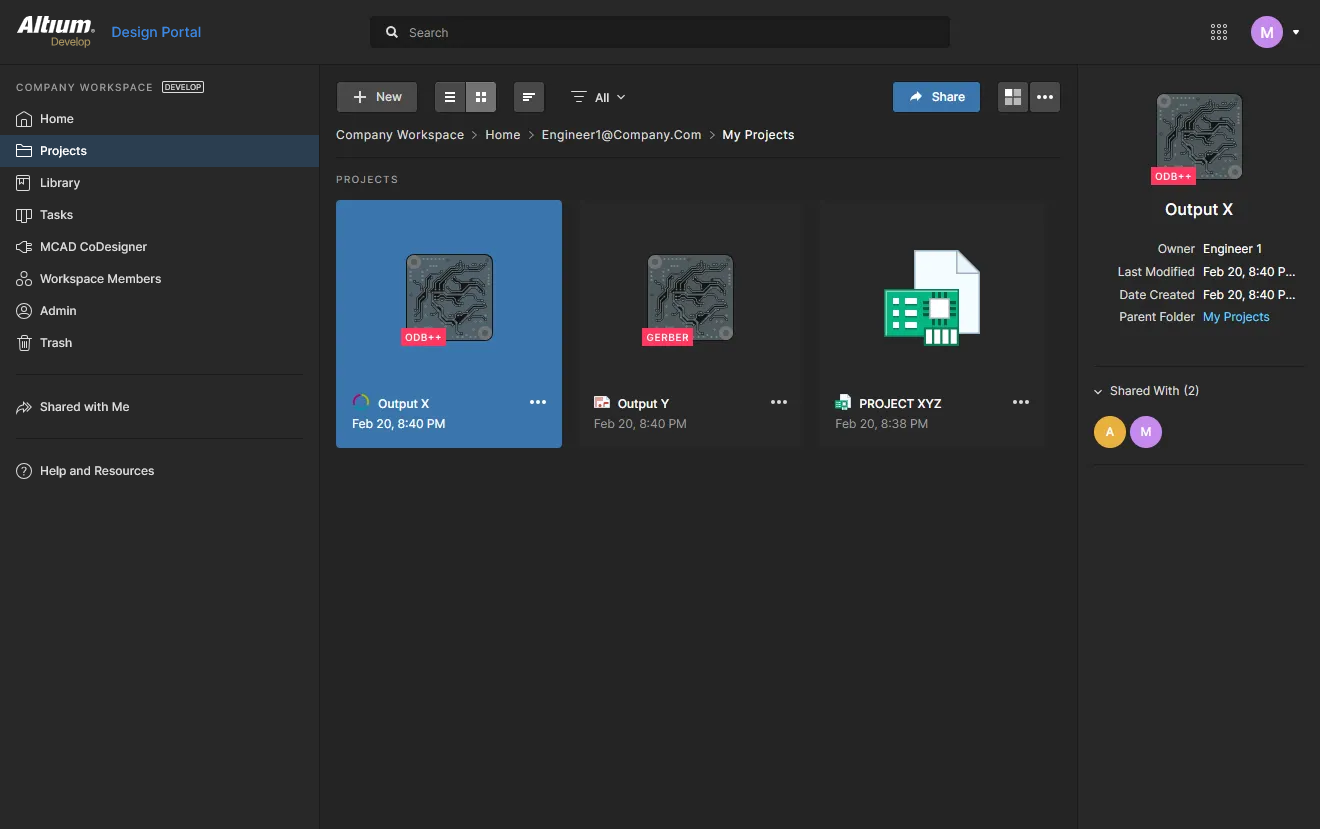
Task: Open the account dropdown arrow
Action: pos(1296,32)
